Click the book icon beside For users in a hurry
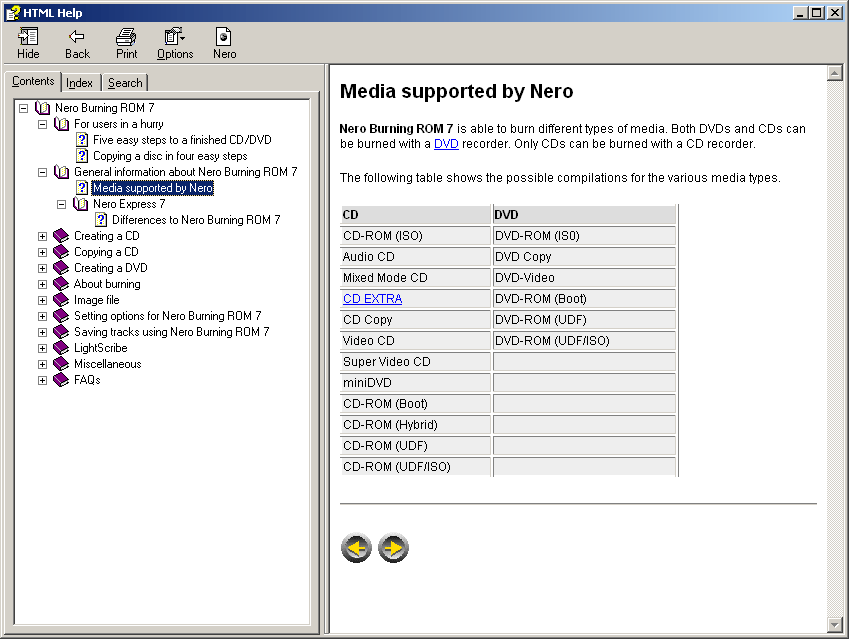 (62, 124)
